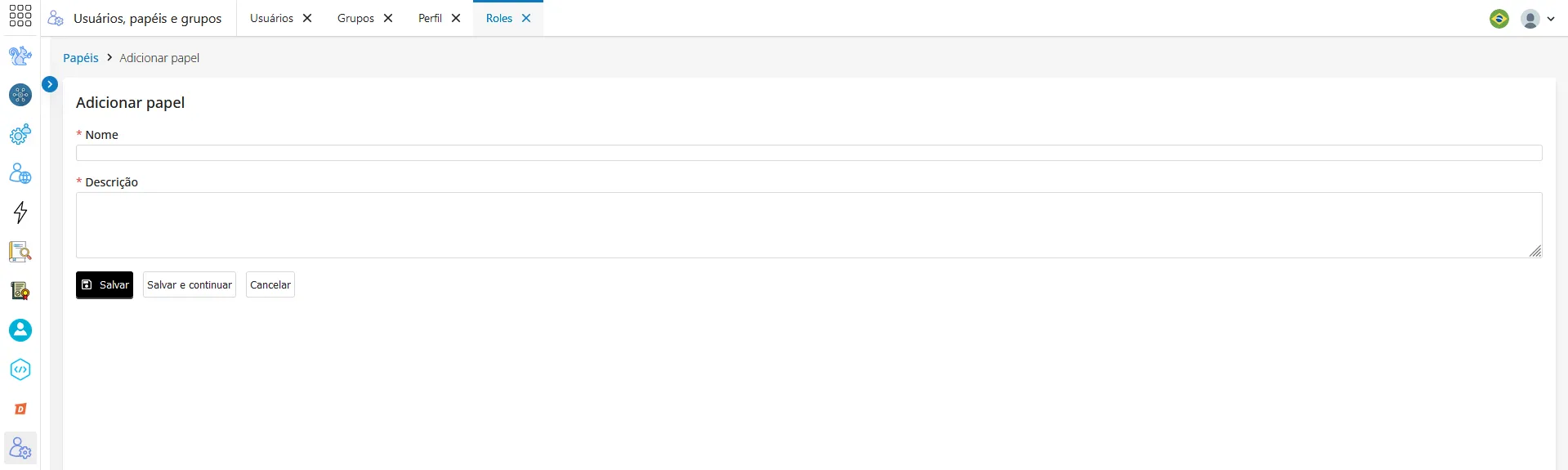Open the hexagon code sidebar icon
This screenshot has width=1568, height=470.
[20, 369]
